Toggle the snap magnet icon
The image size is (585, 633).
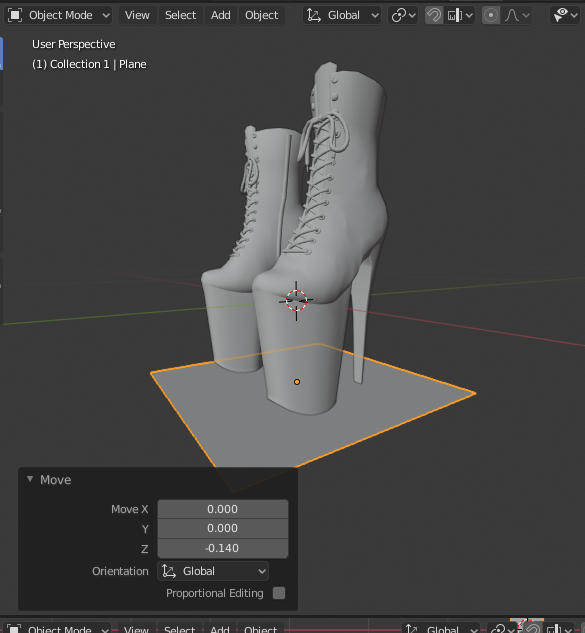pos(434,15)
